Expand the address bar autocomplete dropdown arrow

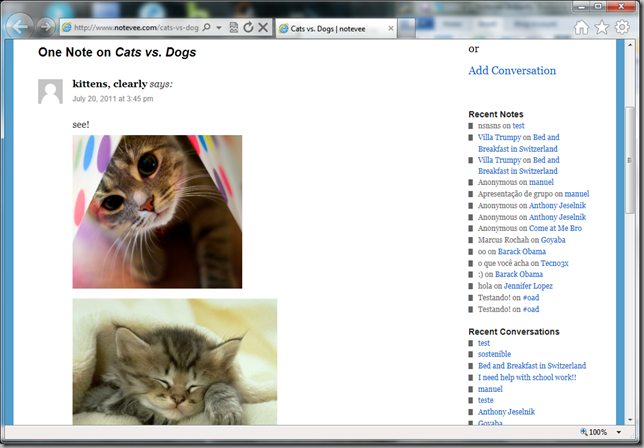(x=217, y=28)
